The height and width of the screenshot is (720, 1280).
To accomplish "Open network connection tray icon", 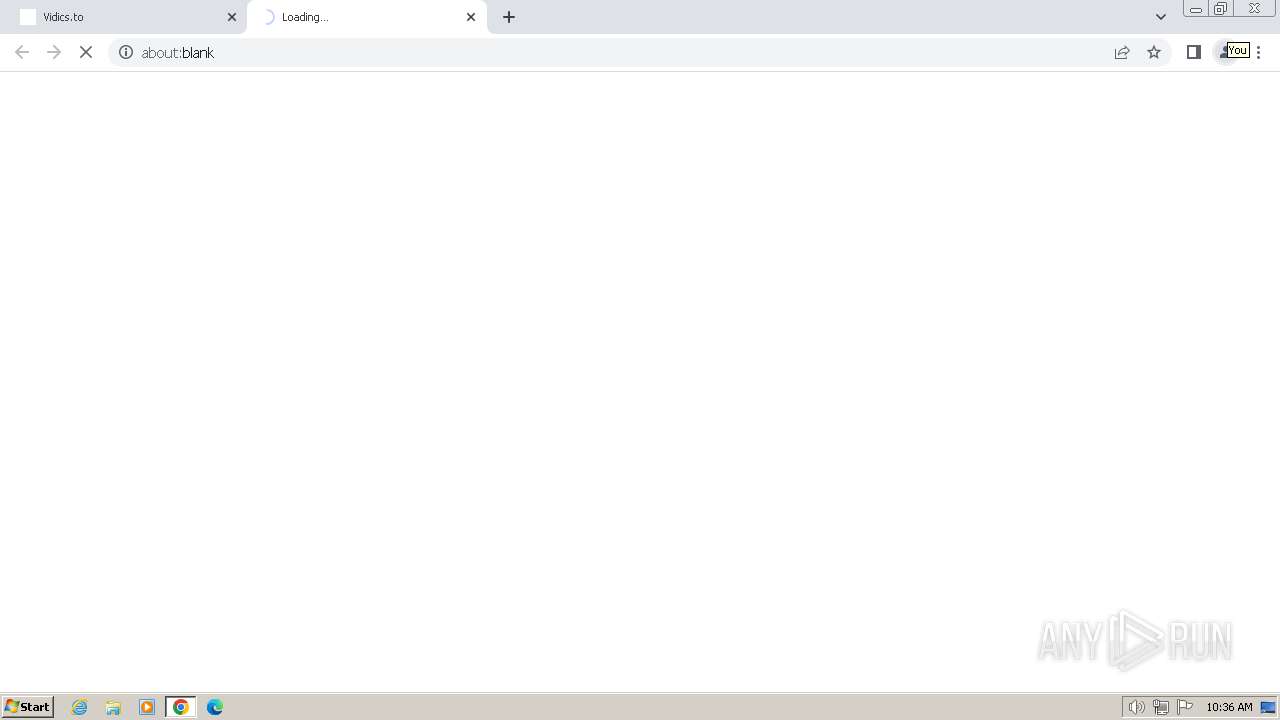I will coord(1160,707).
